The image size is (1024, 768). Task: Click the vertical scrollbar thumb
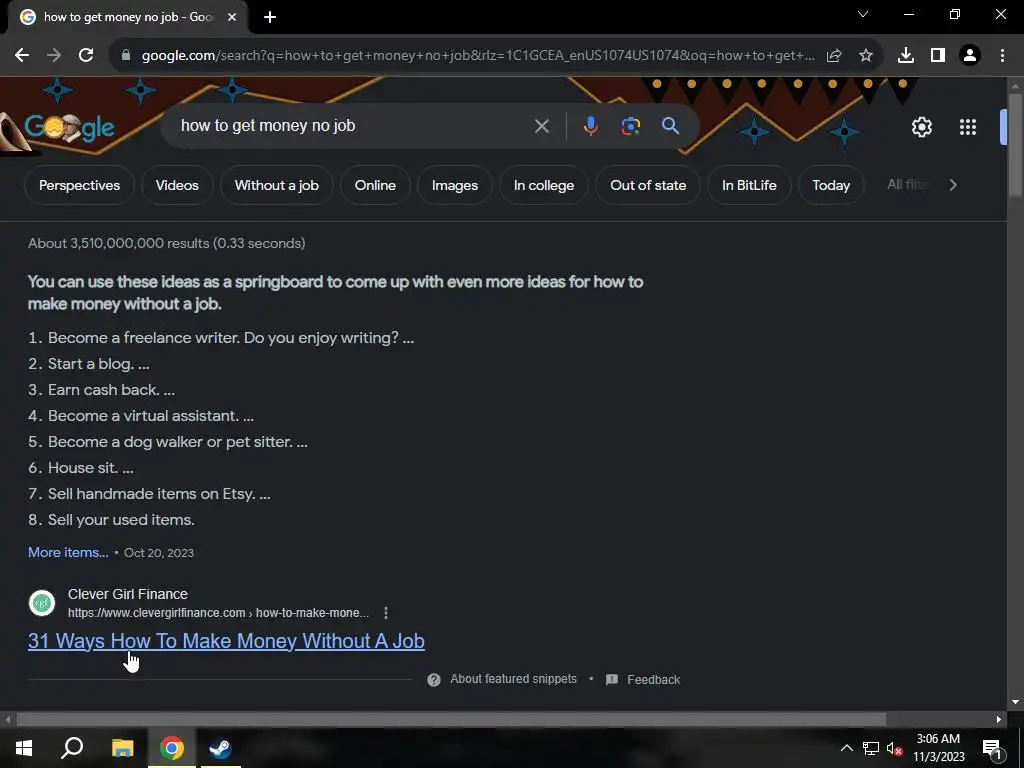pyautogui.click(x=1015, y=144)
